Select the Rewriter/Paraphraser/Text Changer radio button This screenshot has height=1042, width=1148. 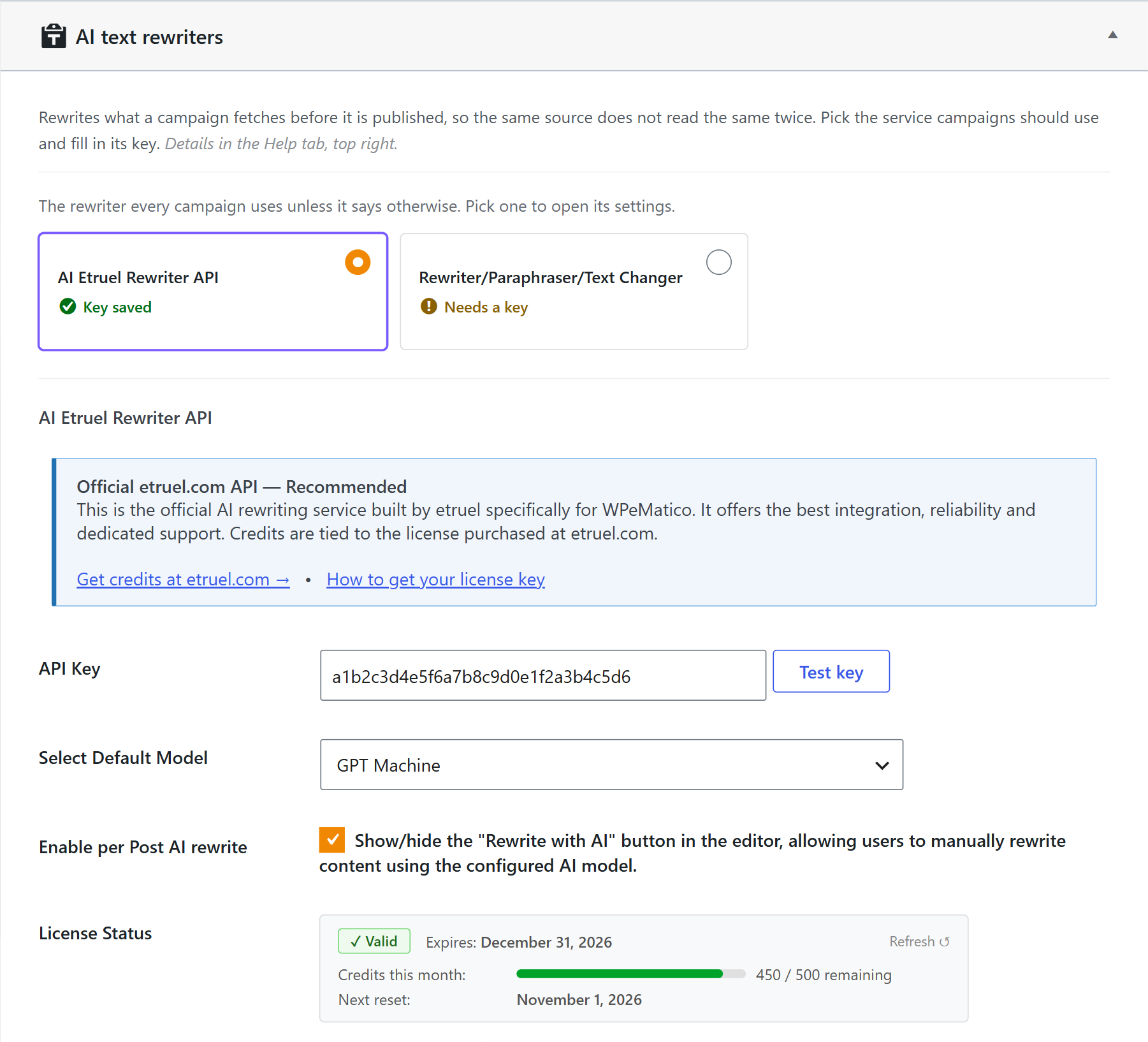[x=718, y=262]
